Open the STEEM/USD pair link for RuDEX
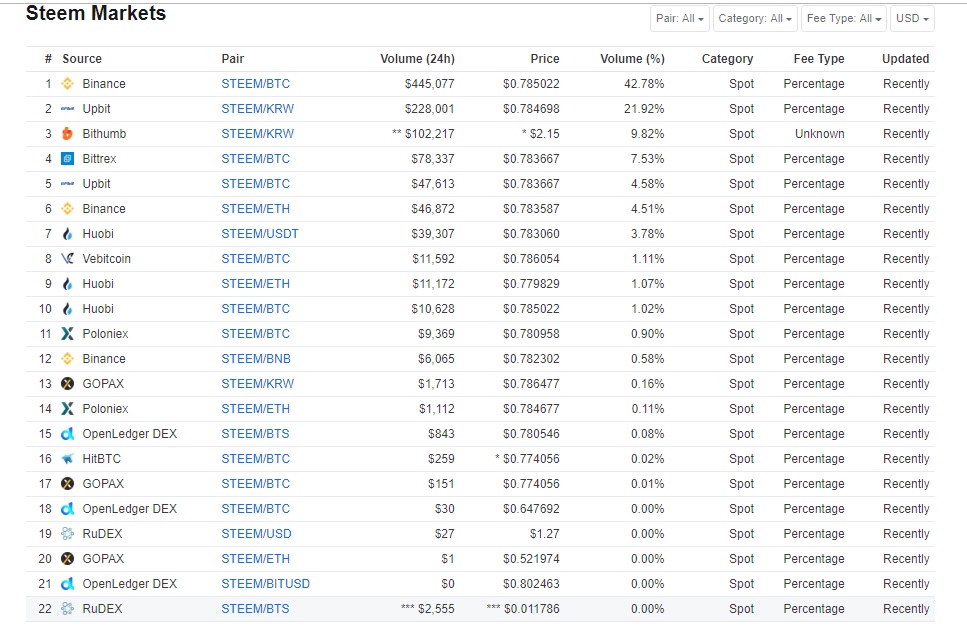 point(257,533)
